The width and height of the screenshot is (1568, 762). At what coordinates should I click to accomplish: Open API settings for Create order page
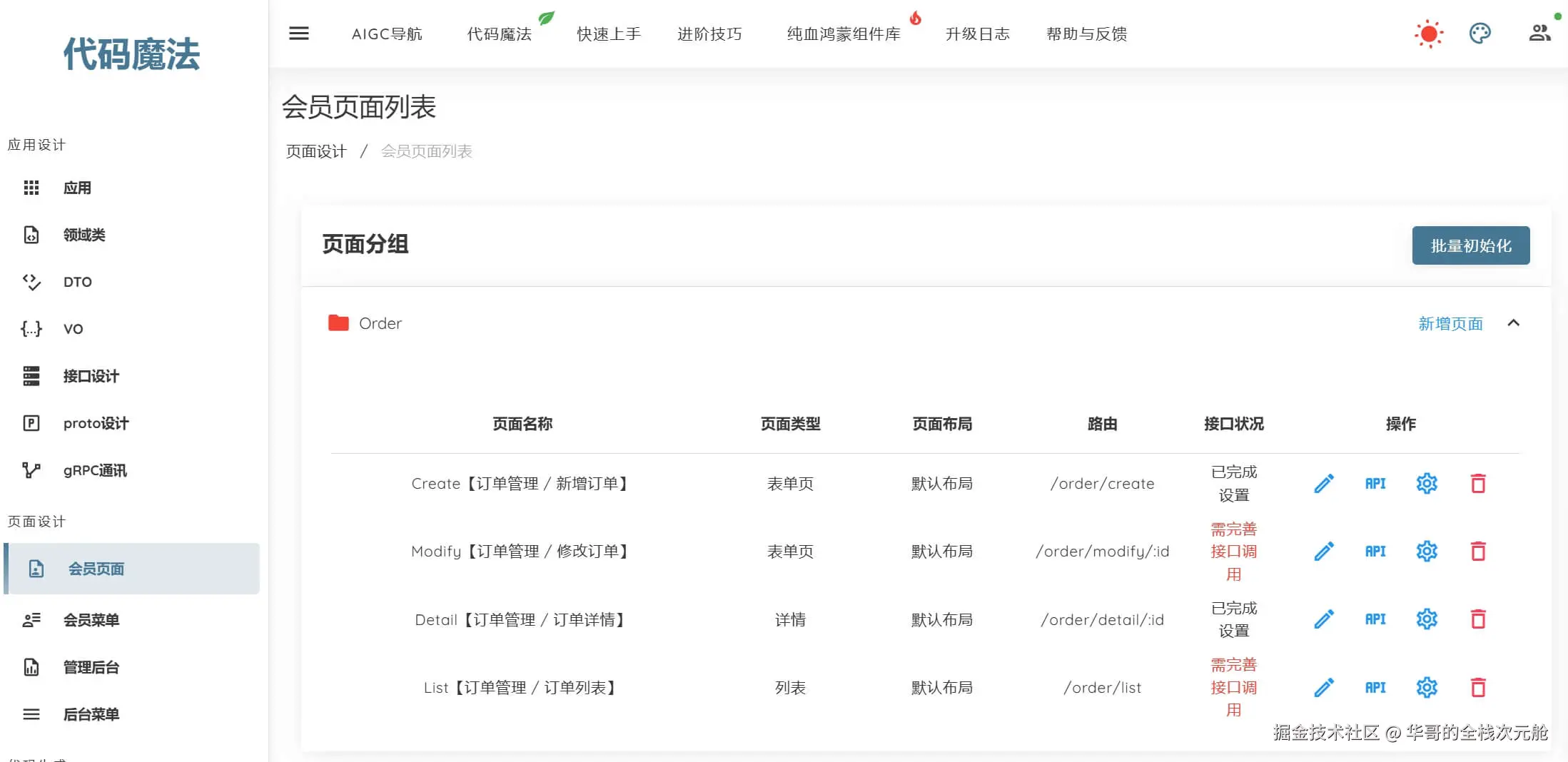pyautogui.click(x=1375, y=484)
